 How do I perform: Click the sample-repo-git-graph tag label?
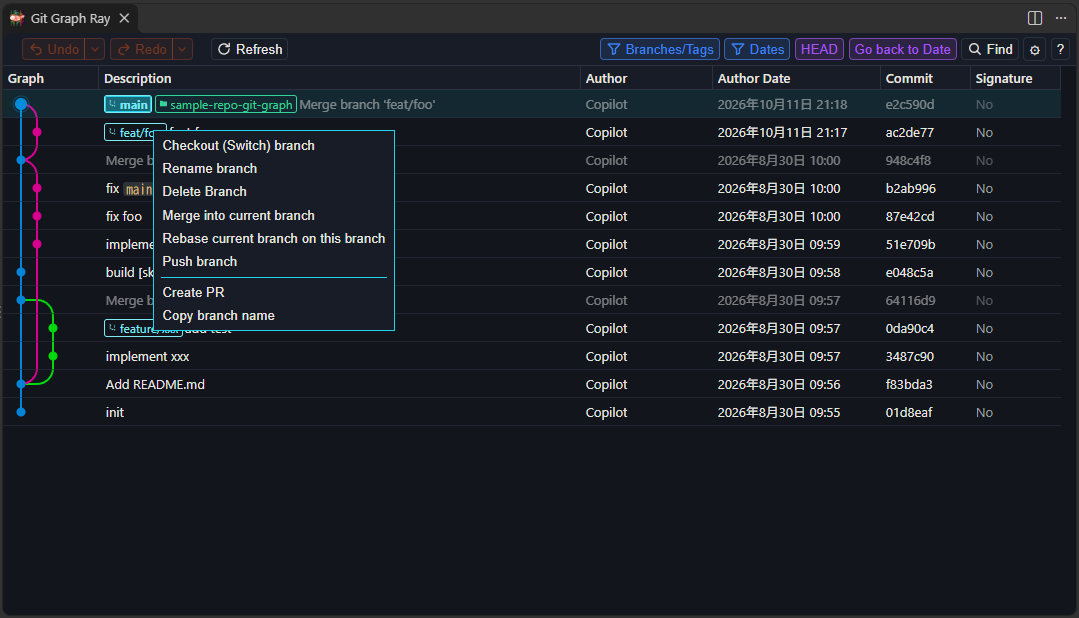pos(226,105)
